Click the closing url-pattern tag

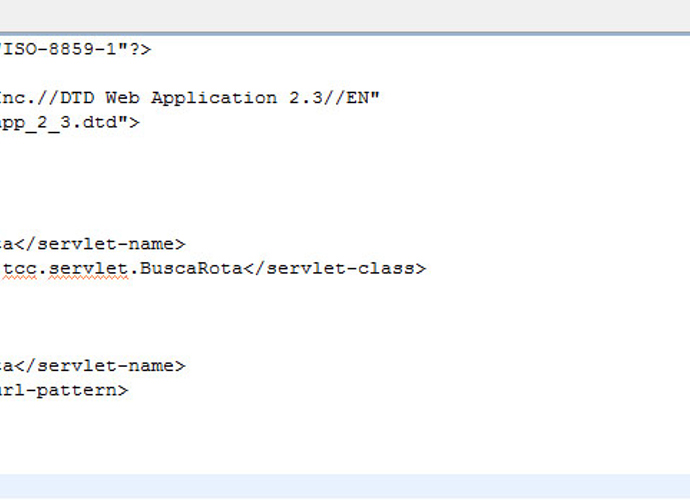pos(64,390)
